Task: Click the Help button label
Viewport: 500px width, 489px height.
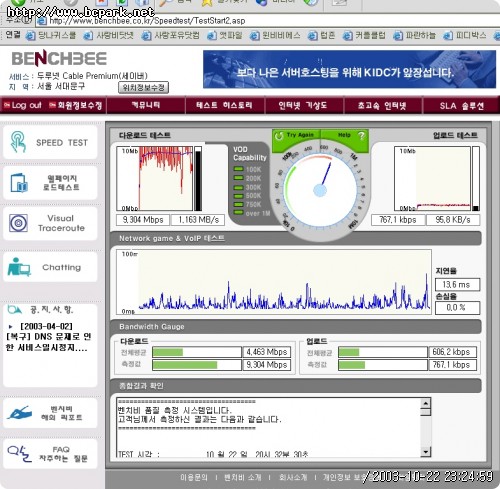Action: point(344,135)
